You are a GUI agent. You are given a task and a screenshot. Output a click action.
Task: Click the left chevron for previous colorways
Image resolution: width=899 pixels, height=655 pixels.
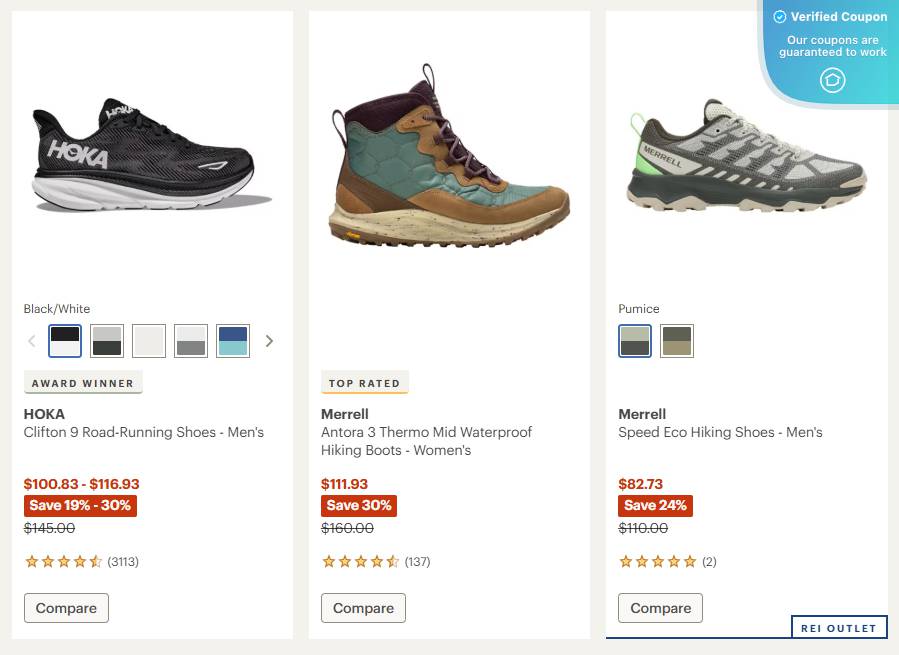click(31, 340)
